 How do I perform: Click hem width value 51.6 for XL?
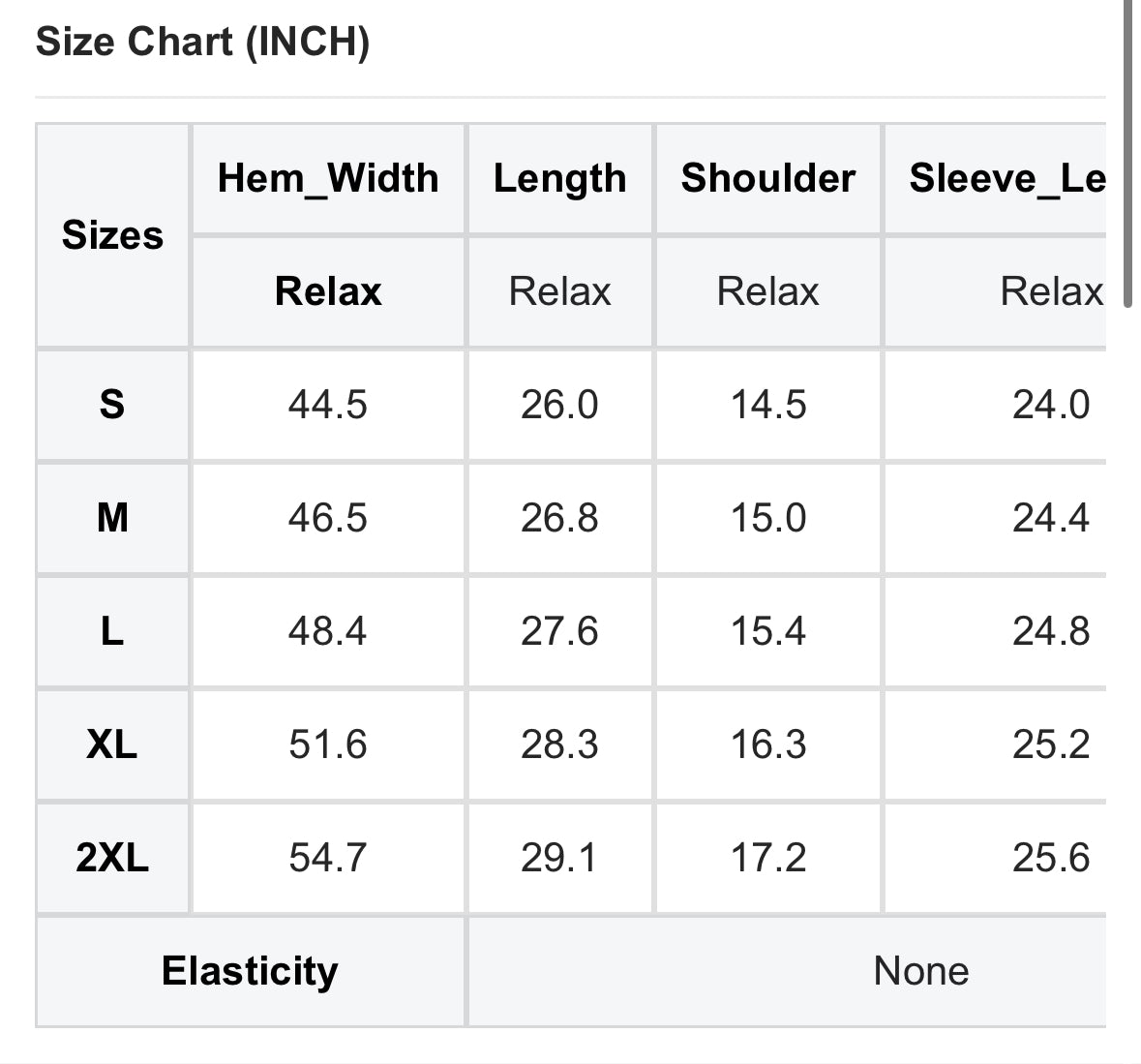[x=328, y=745]
